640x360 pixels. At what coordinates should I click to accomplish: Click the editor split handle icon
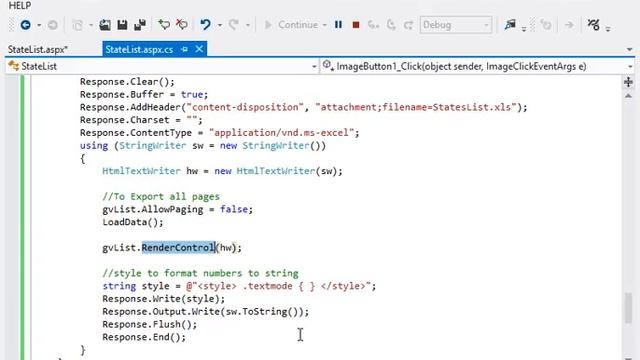628,82
